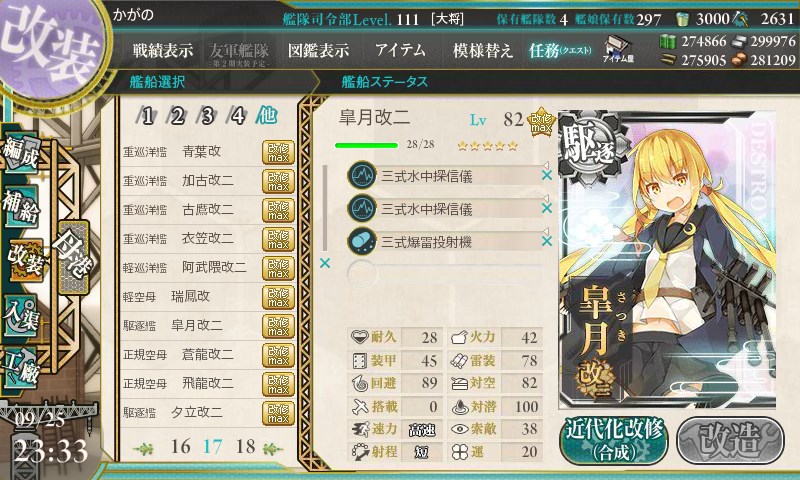The width and height of the screenshot is (800, 480).
Task: Return to 母港 home port icon
Action: click(73, 257)
